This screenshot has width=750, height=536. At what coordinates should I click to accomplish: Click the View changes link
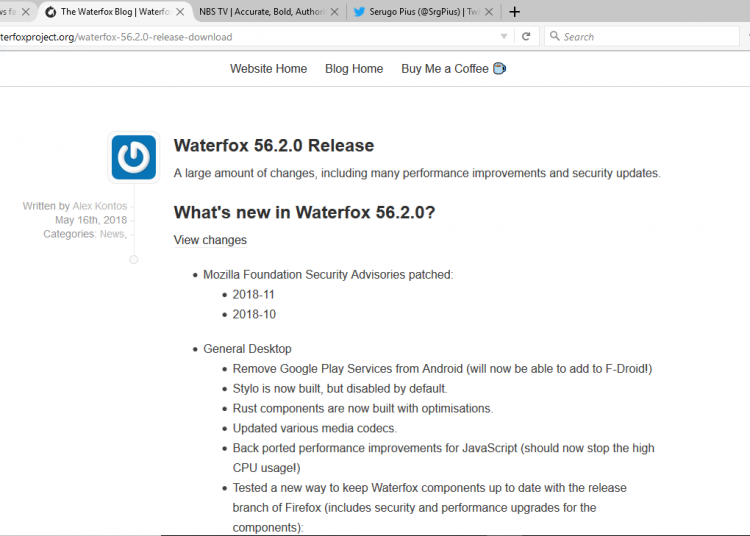click(210, 240)
